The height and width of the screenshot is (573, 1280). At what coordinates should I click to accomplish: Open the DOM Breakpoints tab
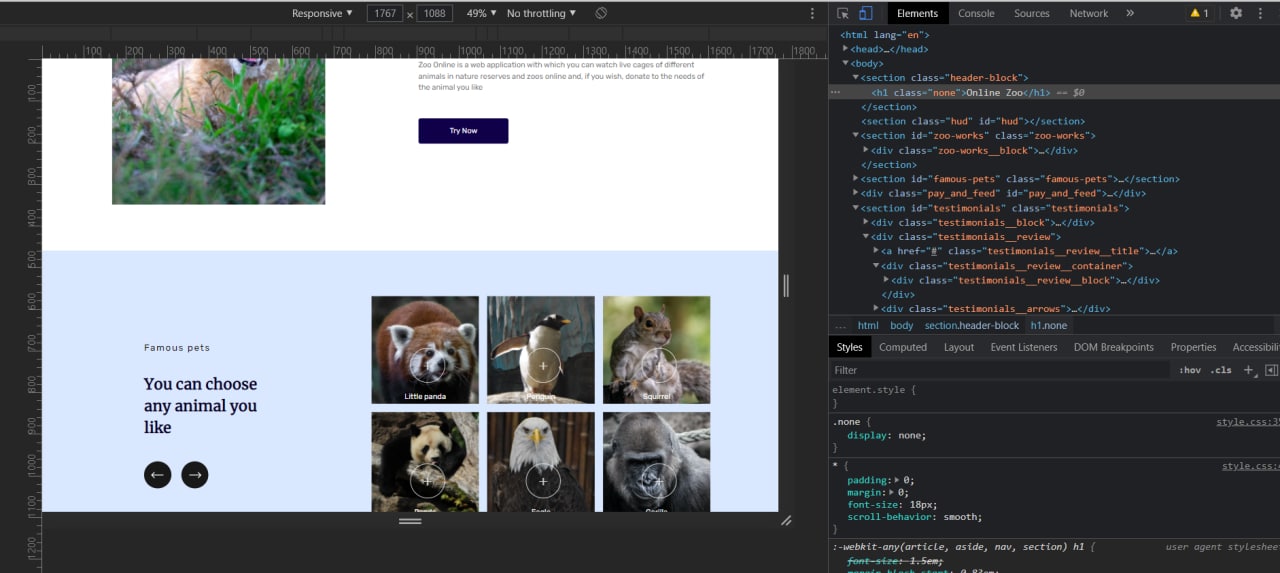pos(1114,347)
